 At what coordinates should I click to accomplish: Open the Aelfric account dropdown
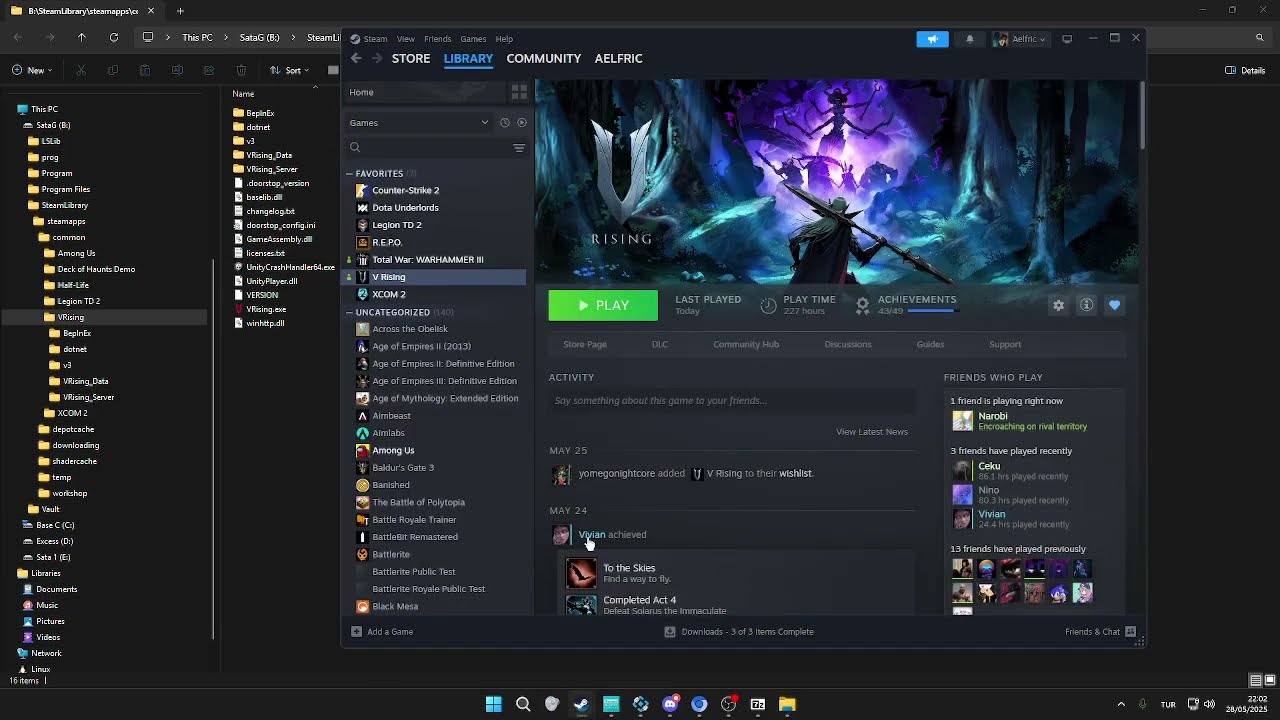coord(1019,39)
